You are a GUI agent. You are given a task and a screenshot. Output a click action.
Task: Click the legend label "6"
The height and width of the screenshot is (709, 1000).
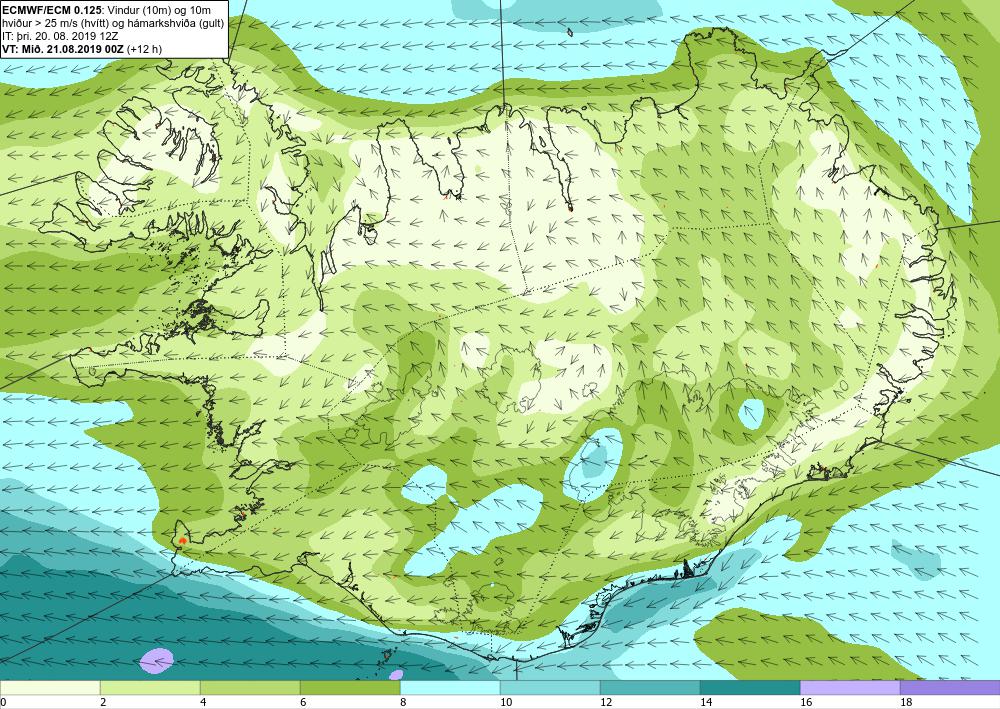303,703
